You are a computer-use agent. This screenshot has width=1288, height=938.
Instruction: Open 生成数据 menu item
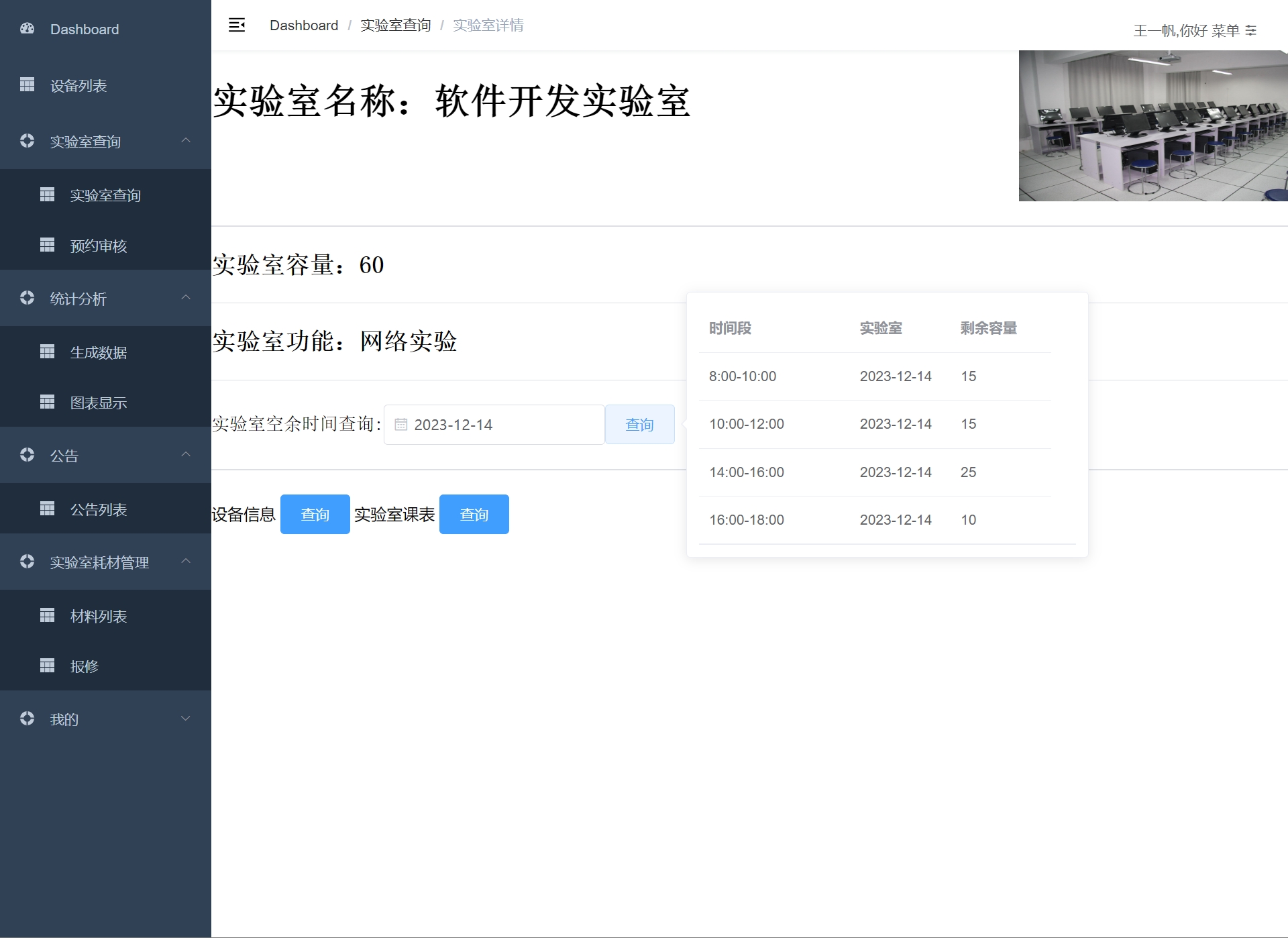(x=99, y=352)
